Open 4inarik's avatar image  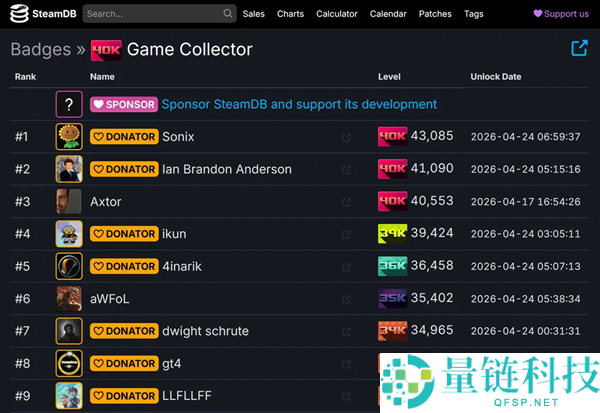(x=69, y=266)
